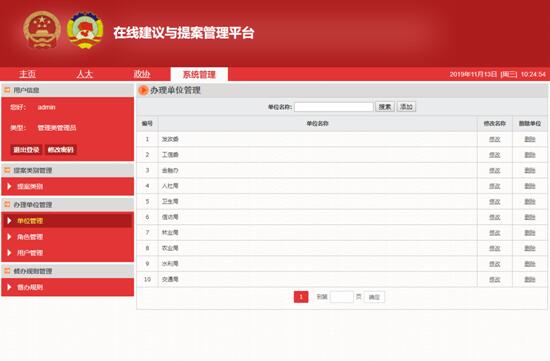Click 修改 link for 发改委 row
Viewport: 550px width, 361px height.
click(495, 139)
